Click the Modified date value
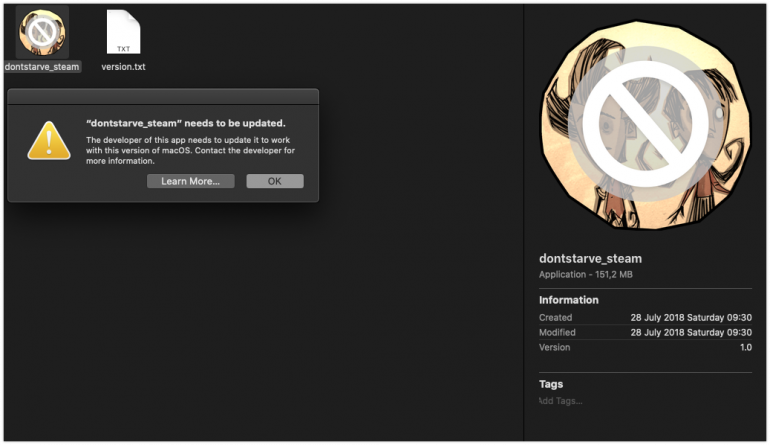The height and width of the screenshot is (445, 770). coord(691,333)
